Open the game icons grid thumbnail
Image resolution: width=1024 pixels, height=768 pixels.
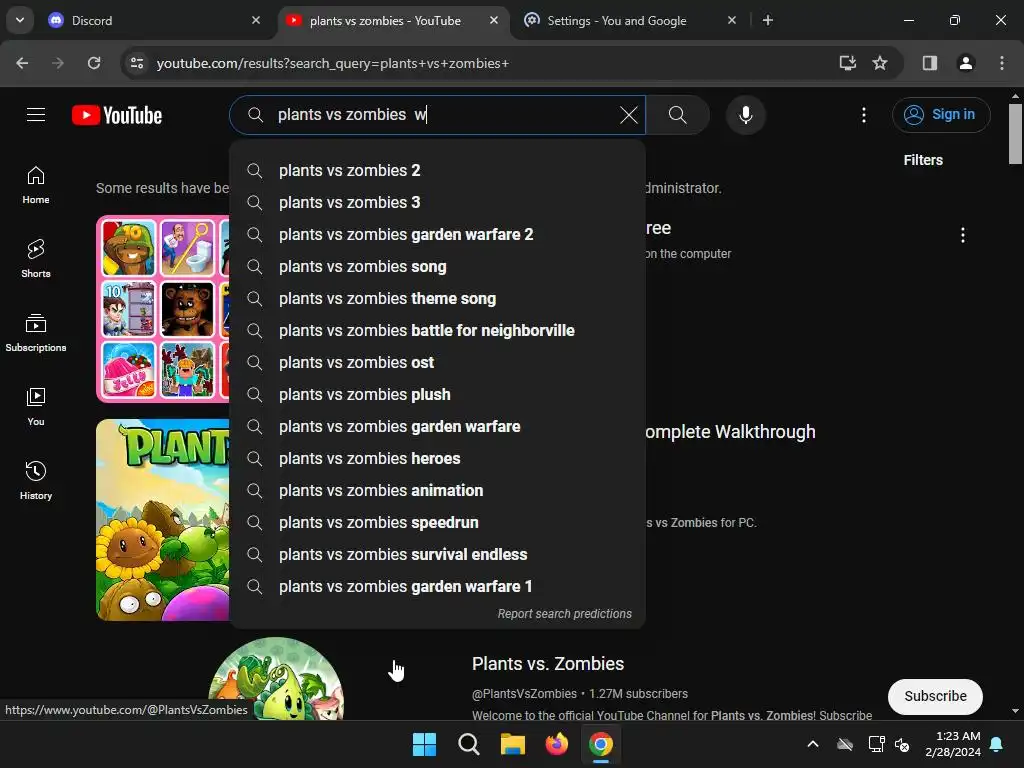pyautogui.click(x=163, y=309)
